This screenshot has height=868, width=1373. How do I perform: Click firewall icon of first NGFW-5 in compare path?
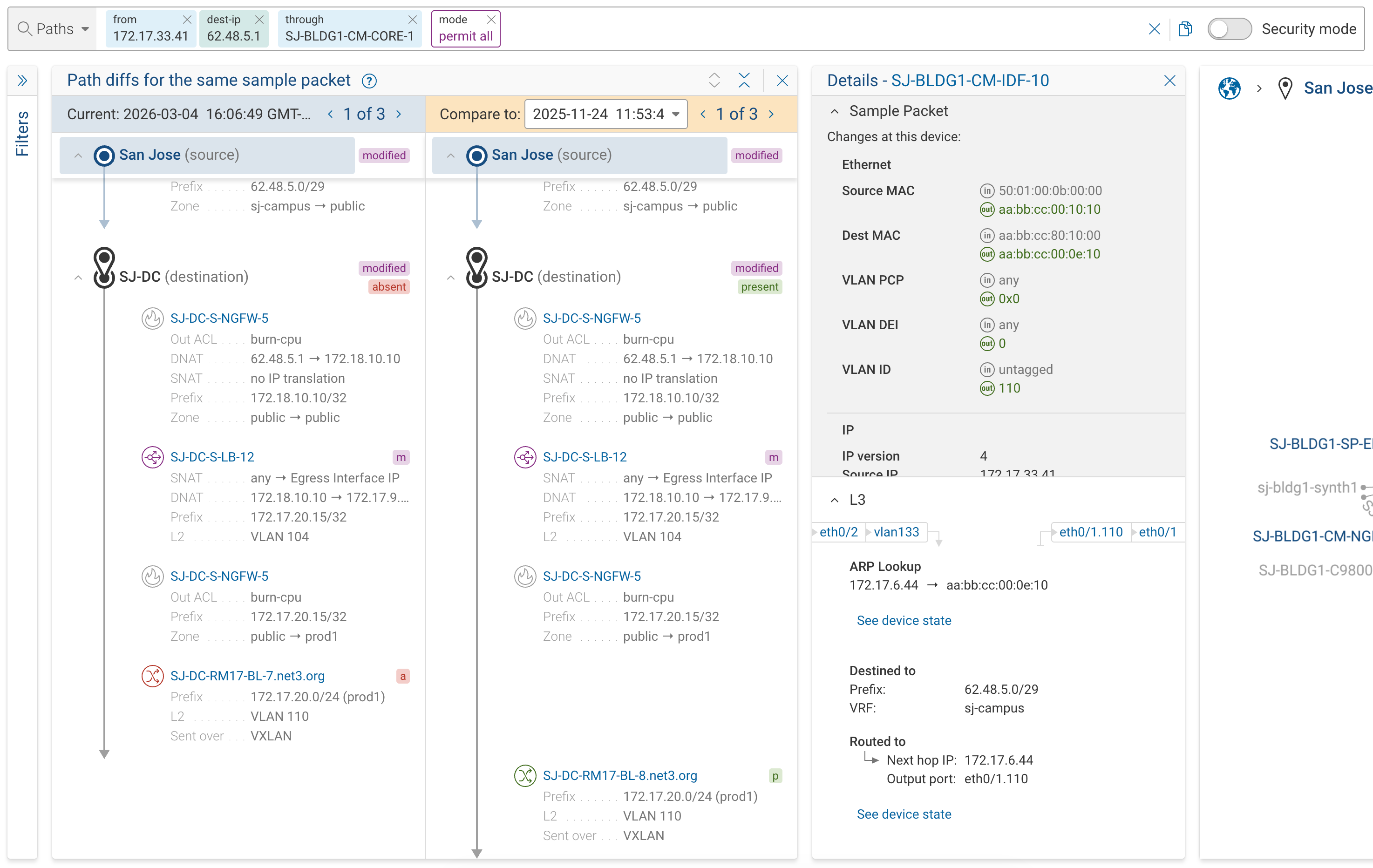tap(525, 319)
